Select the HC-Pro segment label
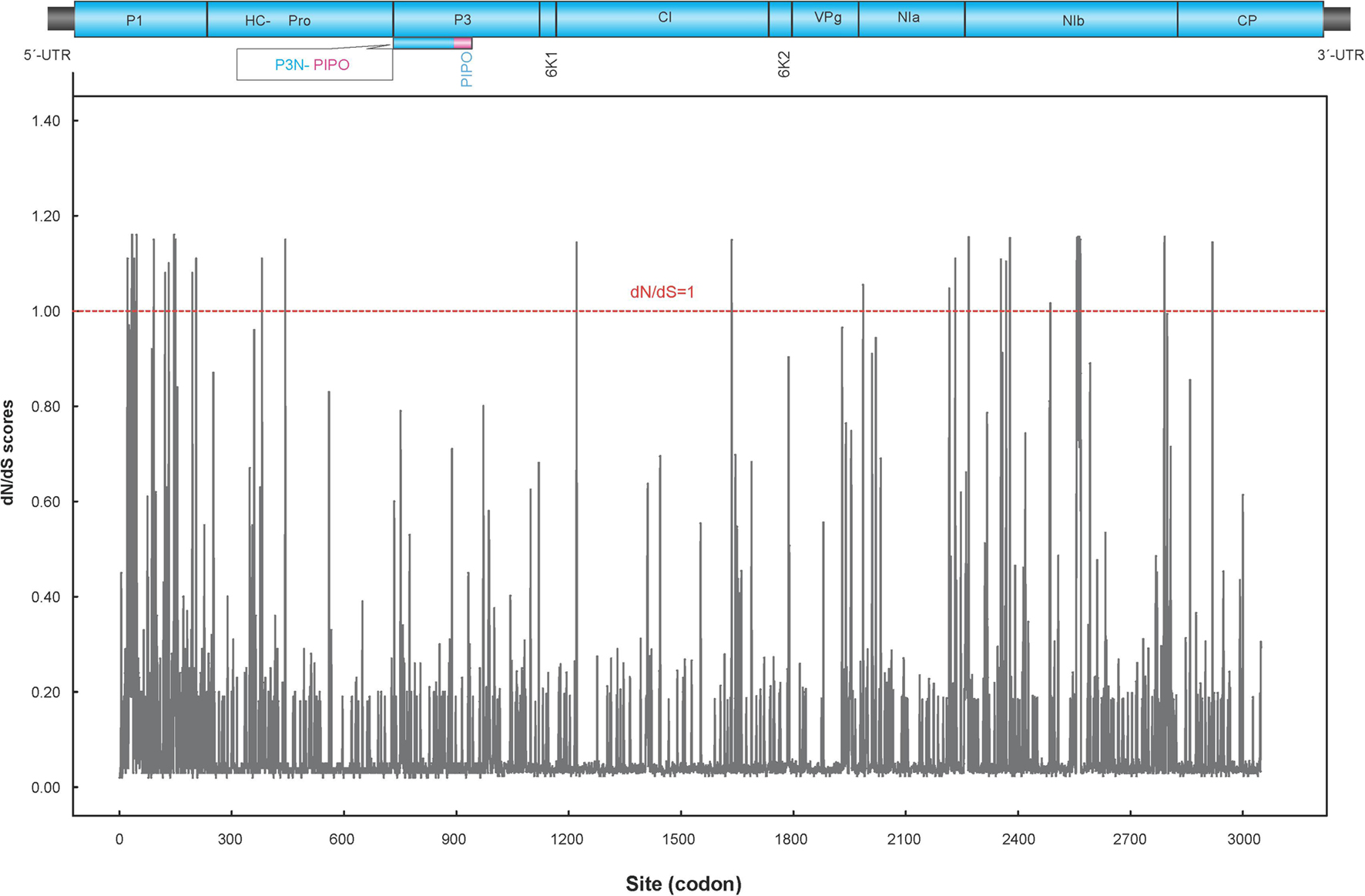The width and height of the screenshot is (1365, 896). click(x=278, y=21)
